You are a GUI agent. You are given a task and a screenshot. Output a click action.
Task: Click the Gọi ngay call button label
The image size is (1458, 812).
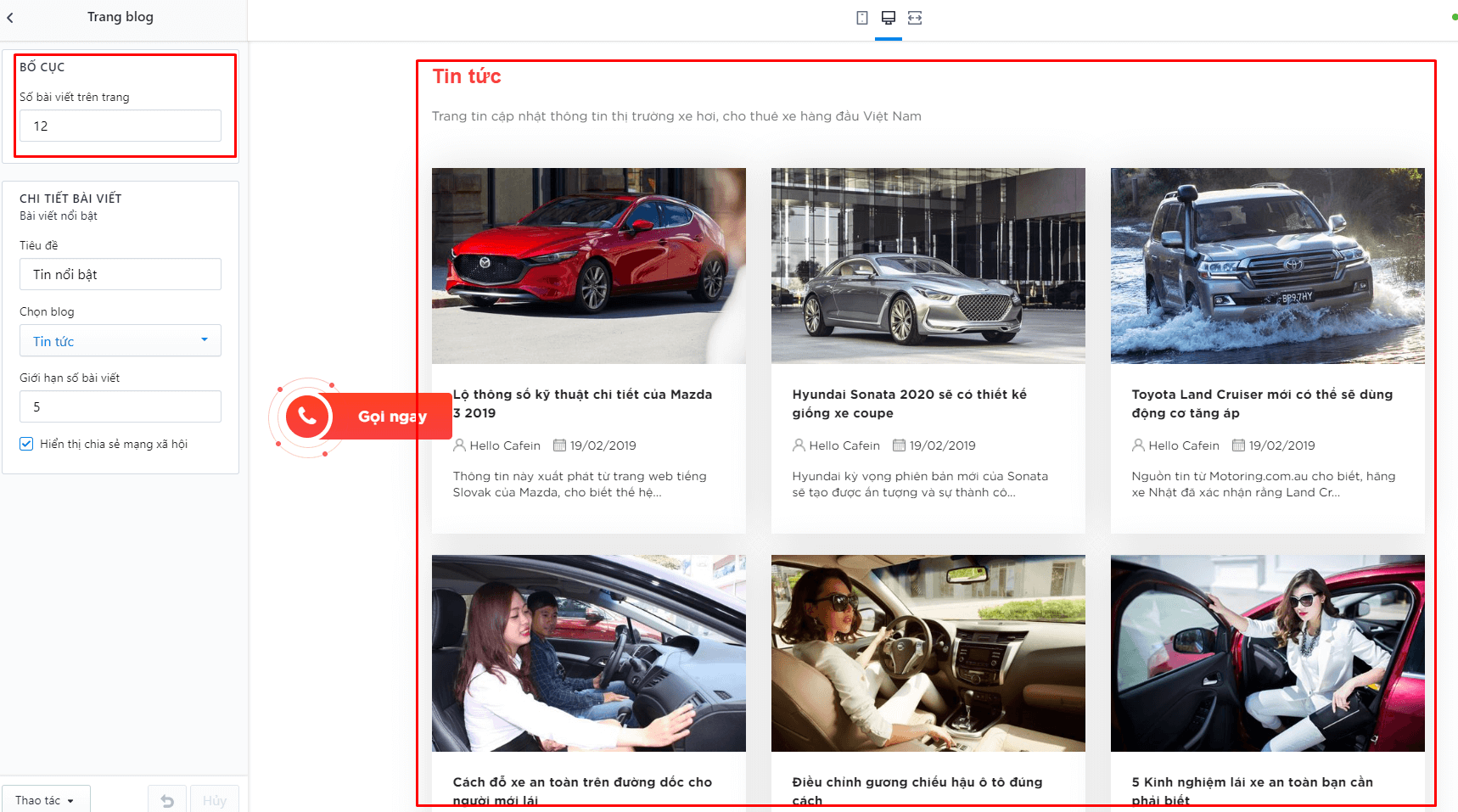[392, 417]
